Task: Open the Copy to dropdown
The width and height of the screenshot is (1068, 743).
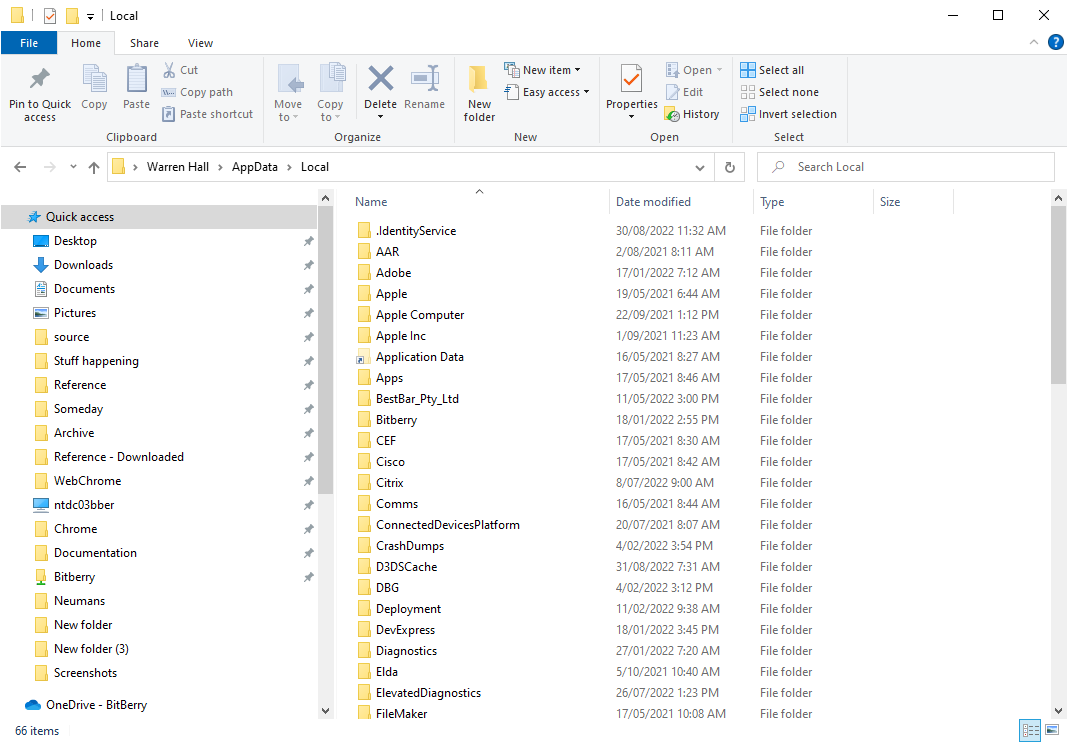Action: click(x=330, y=94)
